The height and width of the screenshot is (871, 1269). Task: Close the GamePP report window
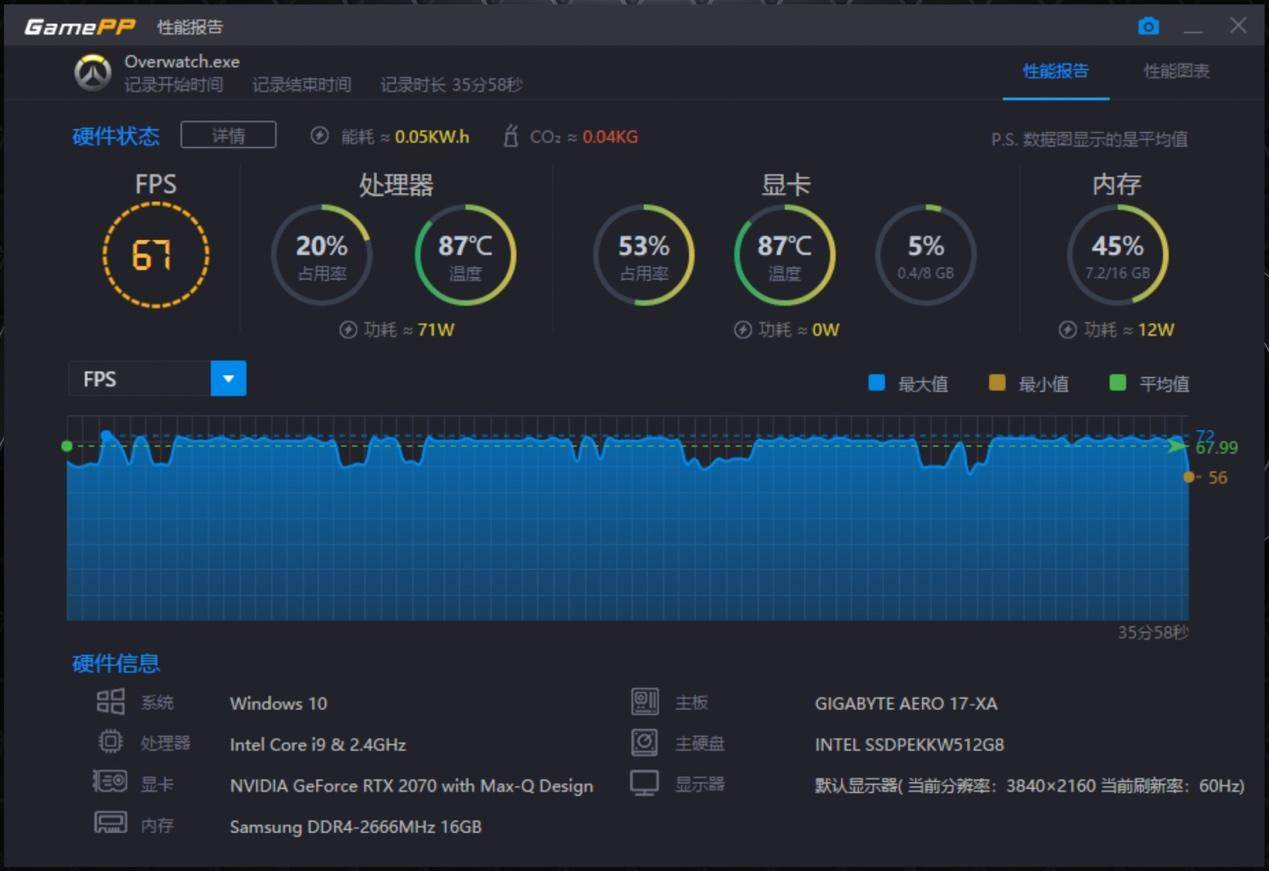pyautogui.click(x=1238, y=26)
